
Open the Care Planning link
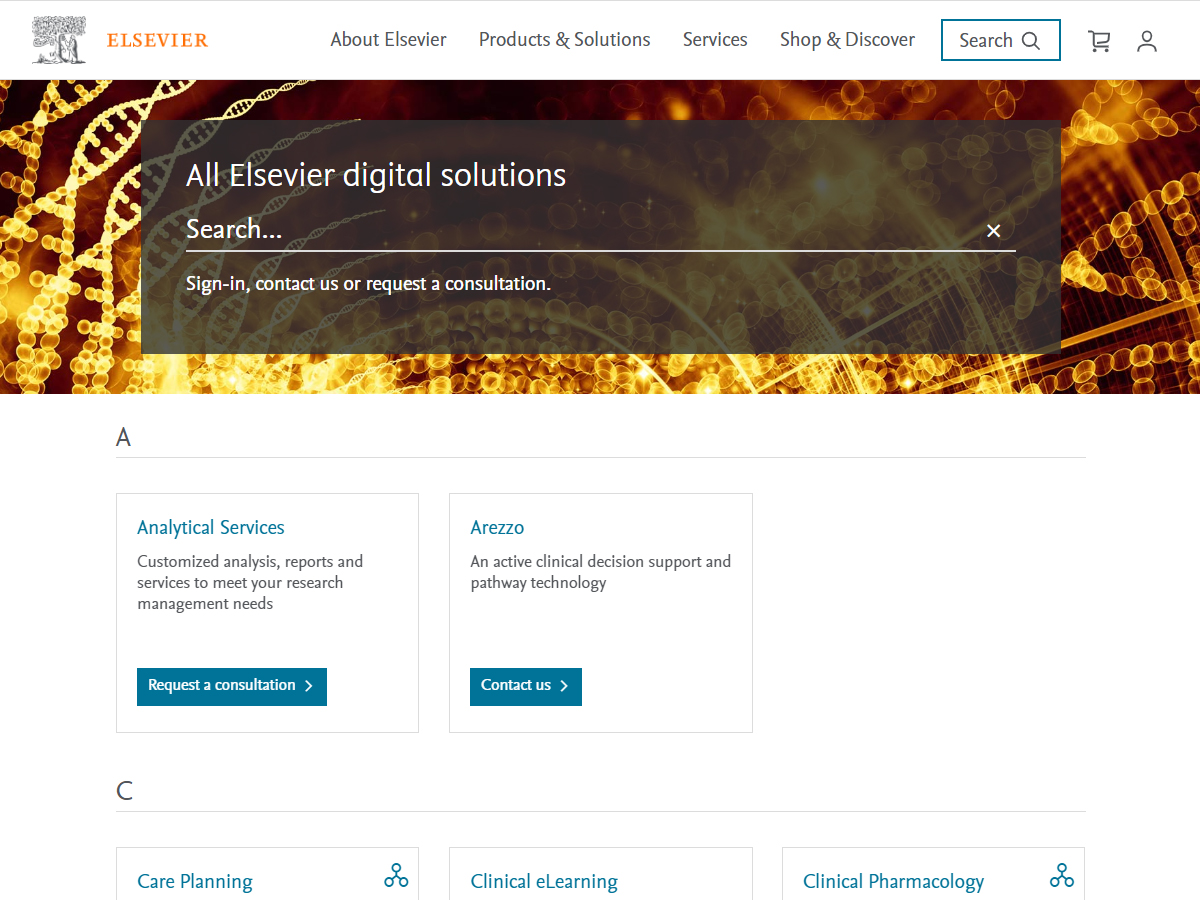195,881
